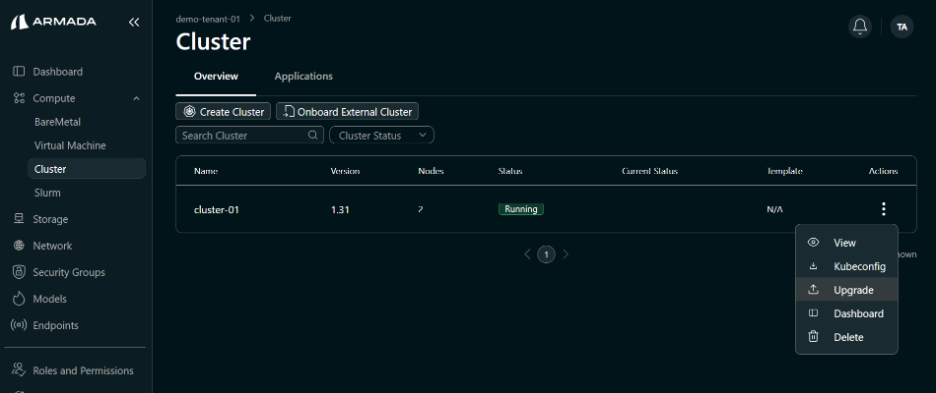The image size is (936, 393).
Task: Choose Dashboard from the actions menu
Action: (x=846, y=314)
